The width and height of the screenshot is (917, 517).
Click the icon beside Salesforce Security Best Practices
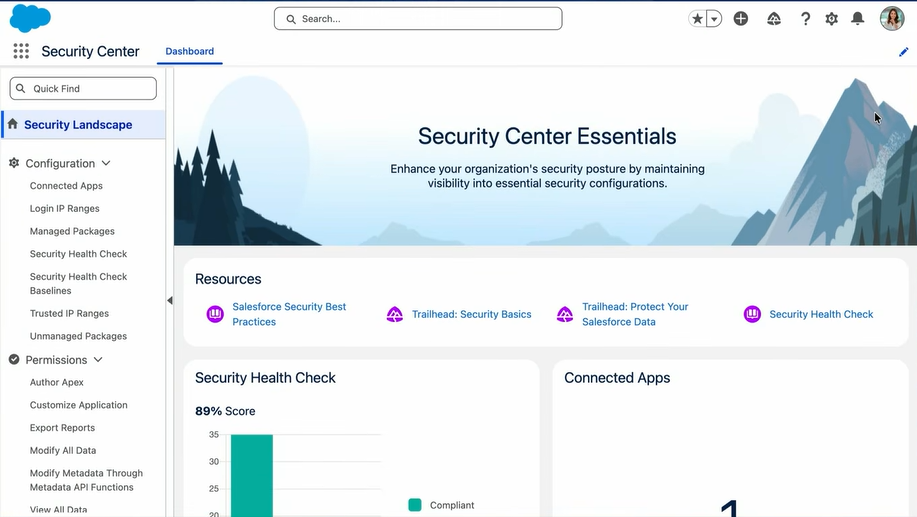215,314
